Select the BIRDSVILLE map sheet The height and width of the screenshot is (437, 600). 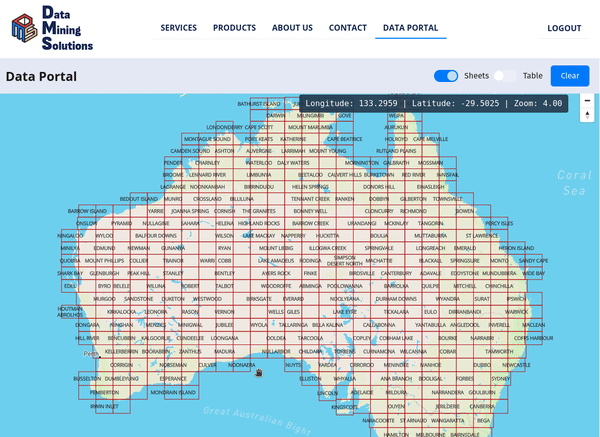coord(362,273)
